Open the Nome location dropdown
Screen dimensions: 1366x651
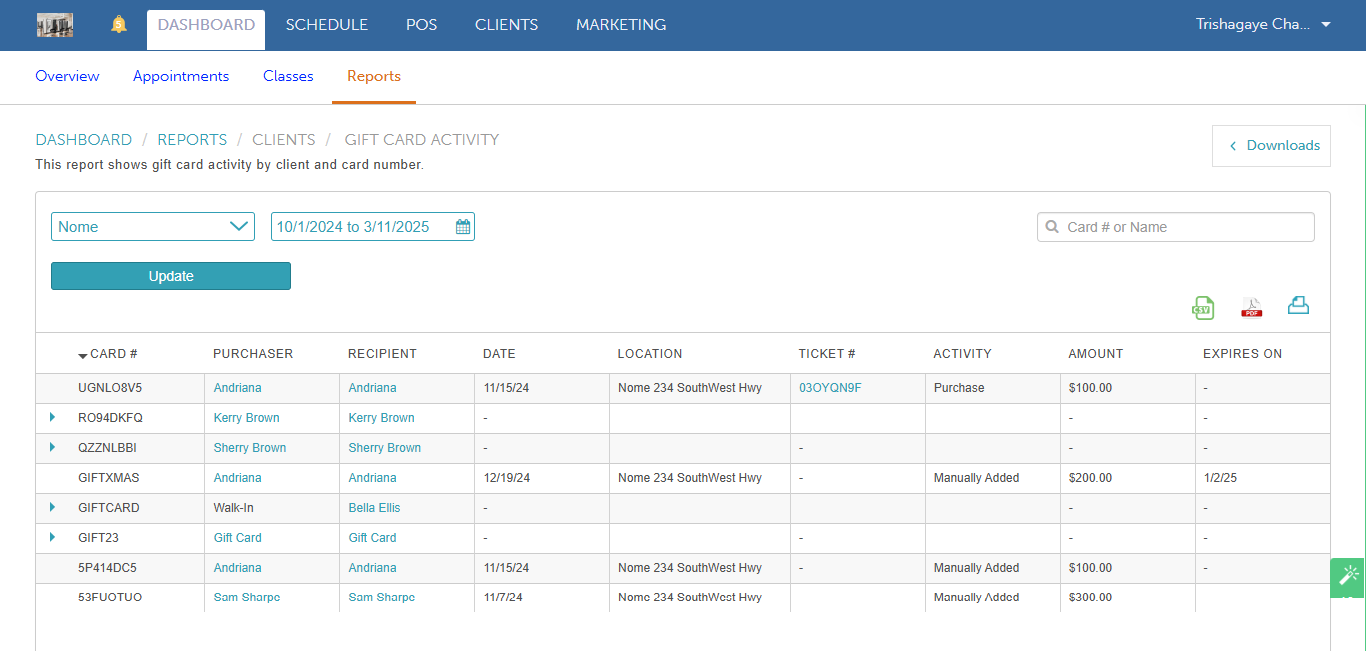pyautogui.click(x=153, y=227)
